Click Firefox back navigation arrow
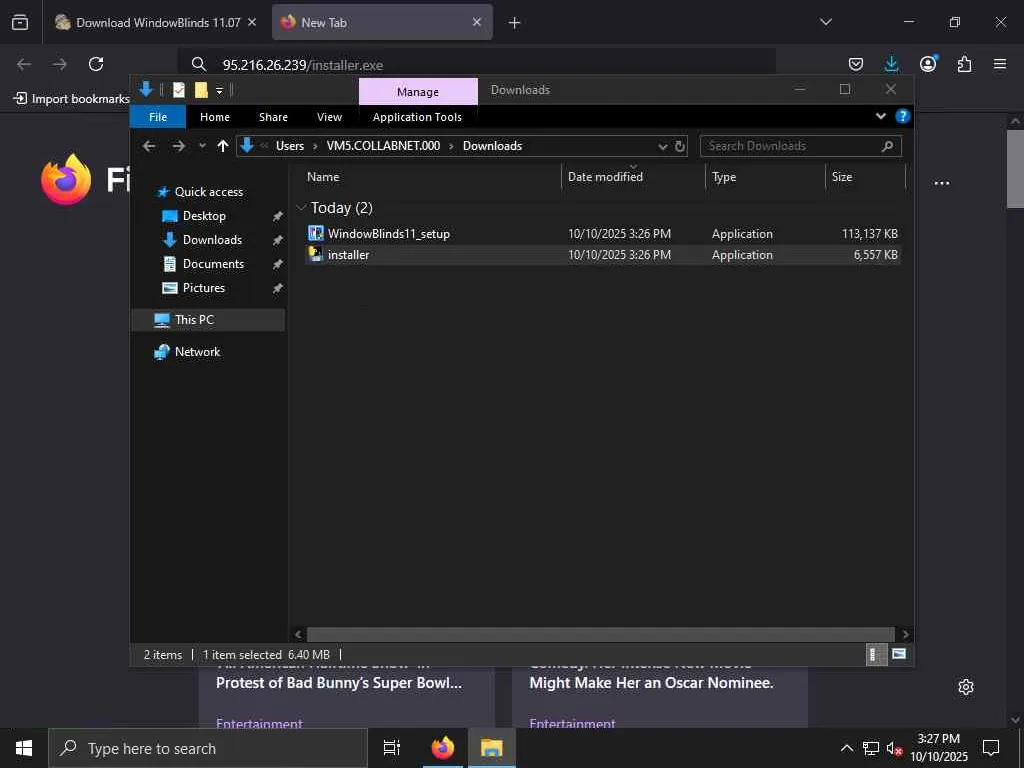 24,64
